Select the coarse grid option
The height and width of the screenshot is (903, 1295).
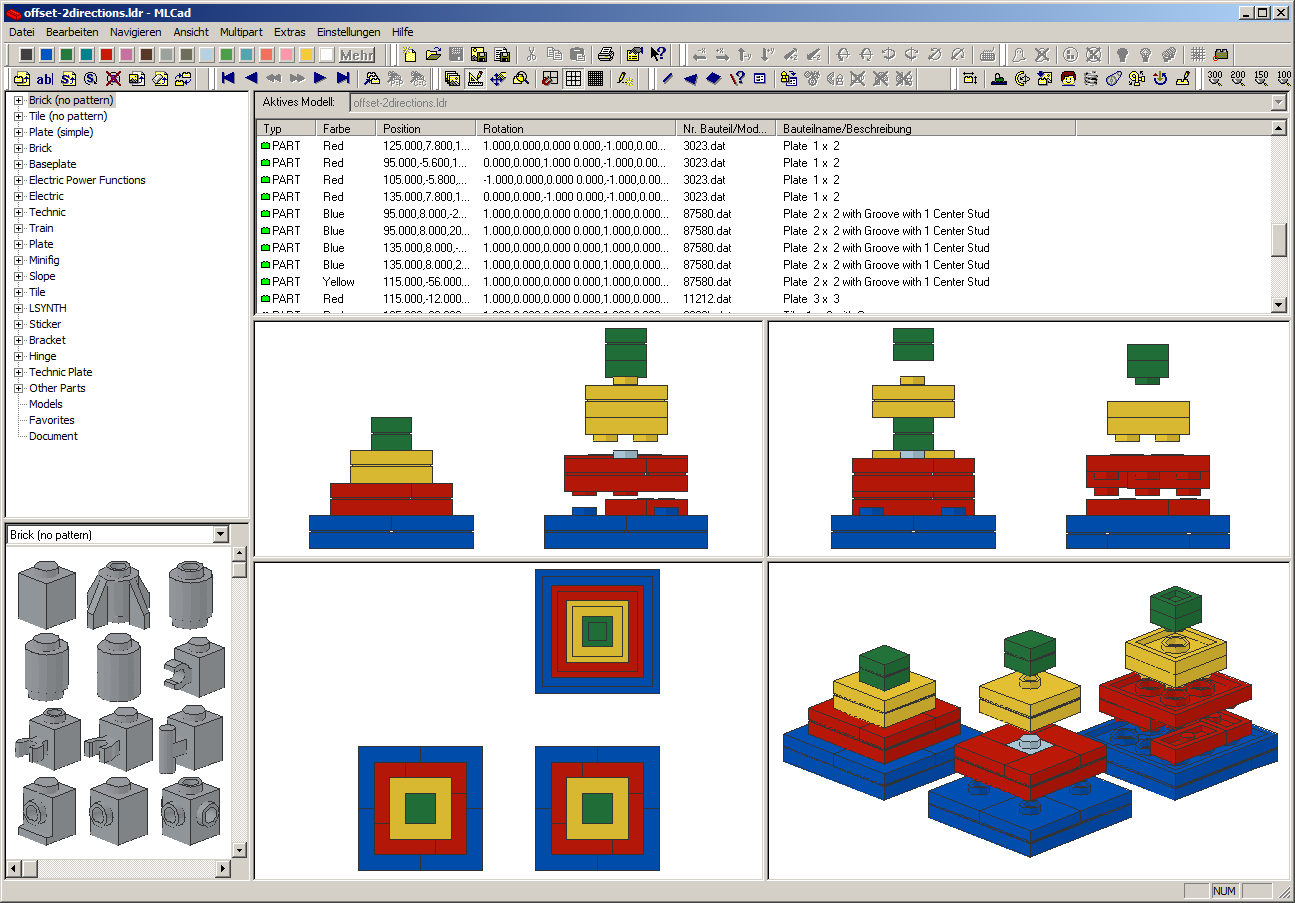coord(573,78)
